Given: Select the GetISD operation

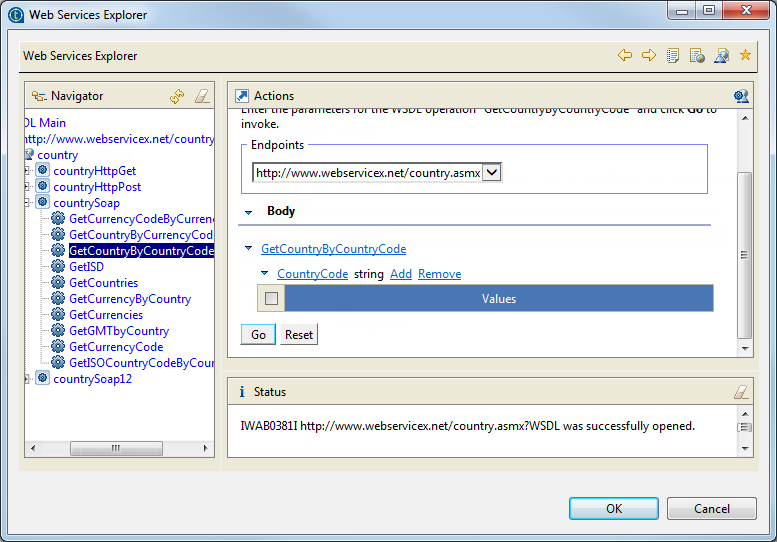Looking at the screenshot, I should click(86, 267).
